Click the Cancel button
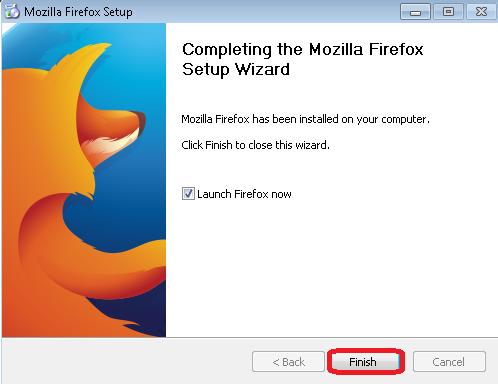Screen dimensions: 498x384 click(x=449, y=362)
